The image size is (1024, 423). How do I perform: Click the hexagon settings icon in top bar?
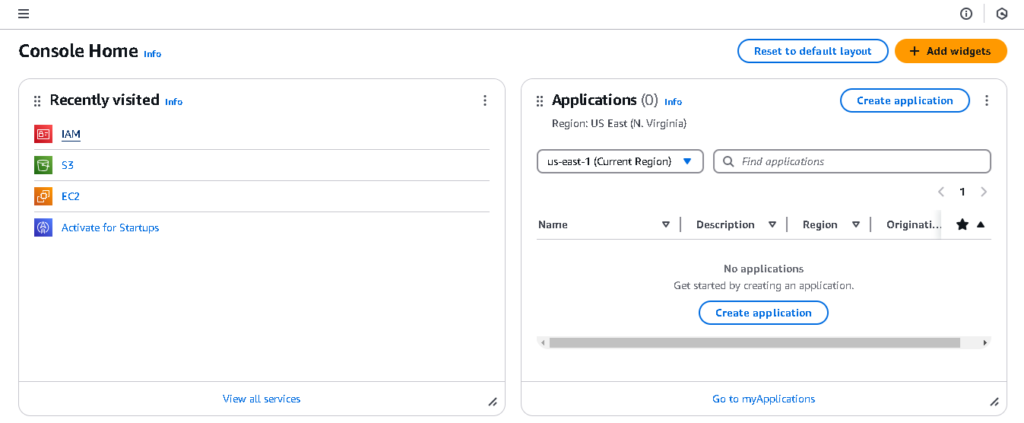tap(1002, 14)
